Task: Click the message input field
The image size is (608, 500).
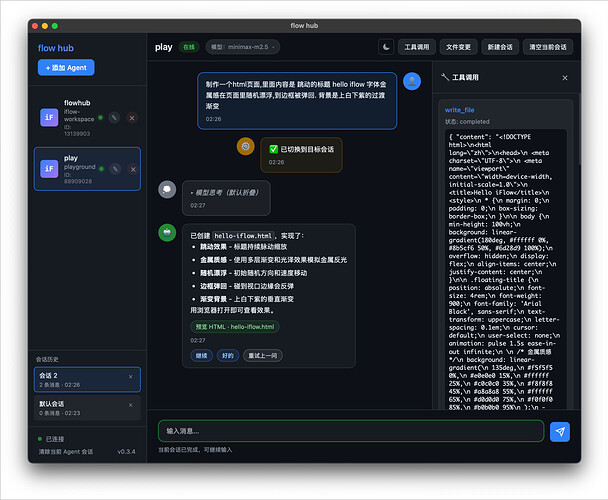Action: [350, 431]
